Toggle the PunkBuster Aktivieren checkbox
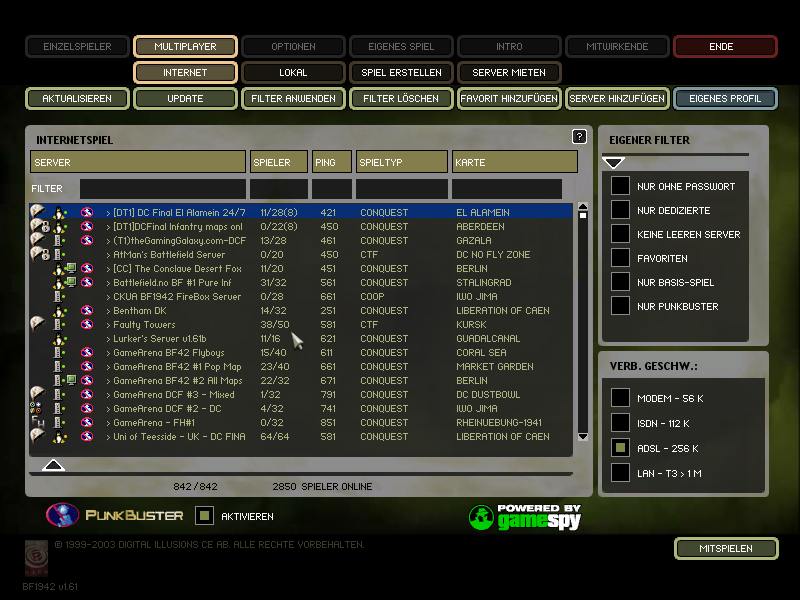800x600 pixels. [x=204, y=516]
